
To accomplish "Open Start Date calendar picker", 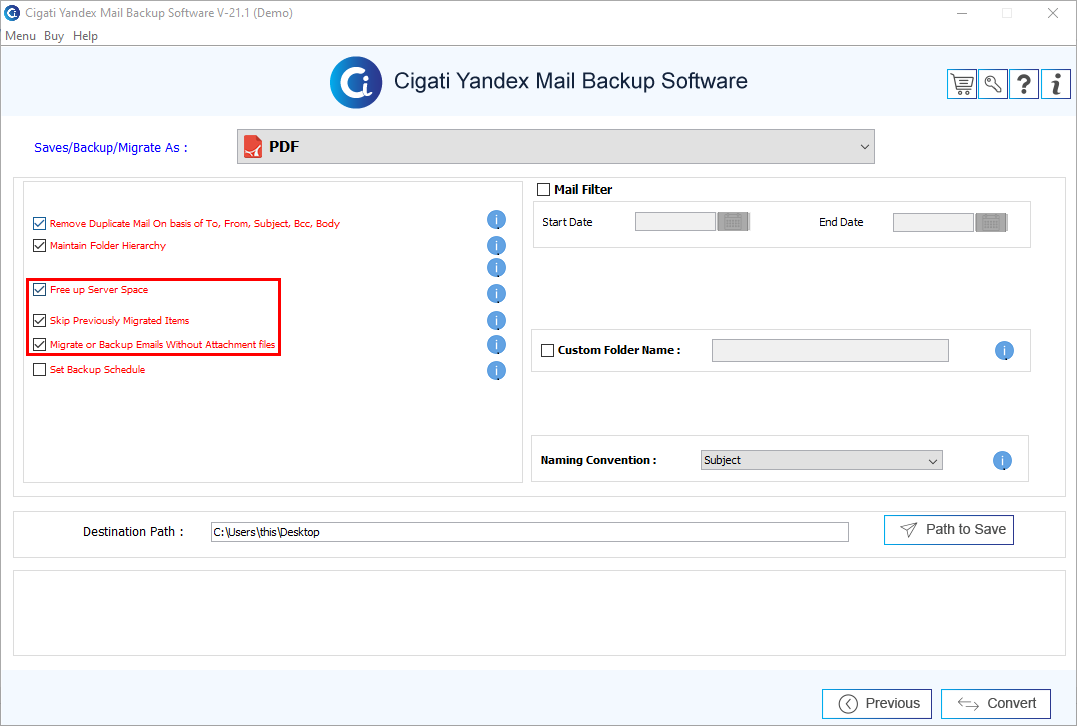I will 734,222.
